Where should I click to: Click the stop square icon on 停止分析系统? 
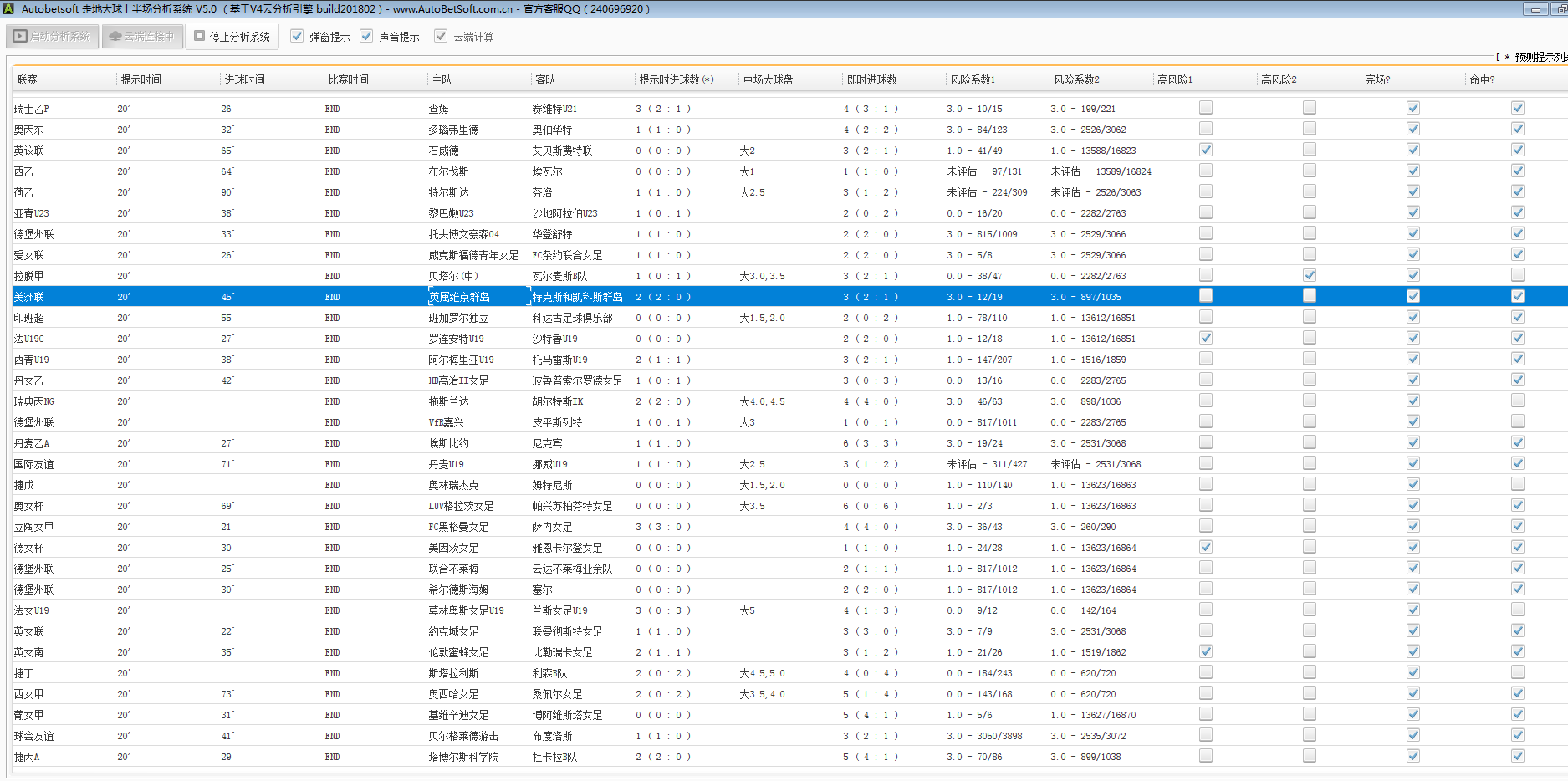pyautogui.click(x=200, y=37)
